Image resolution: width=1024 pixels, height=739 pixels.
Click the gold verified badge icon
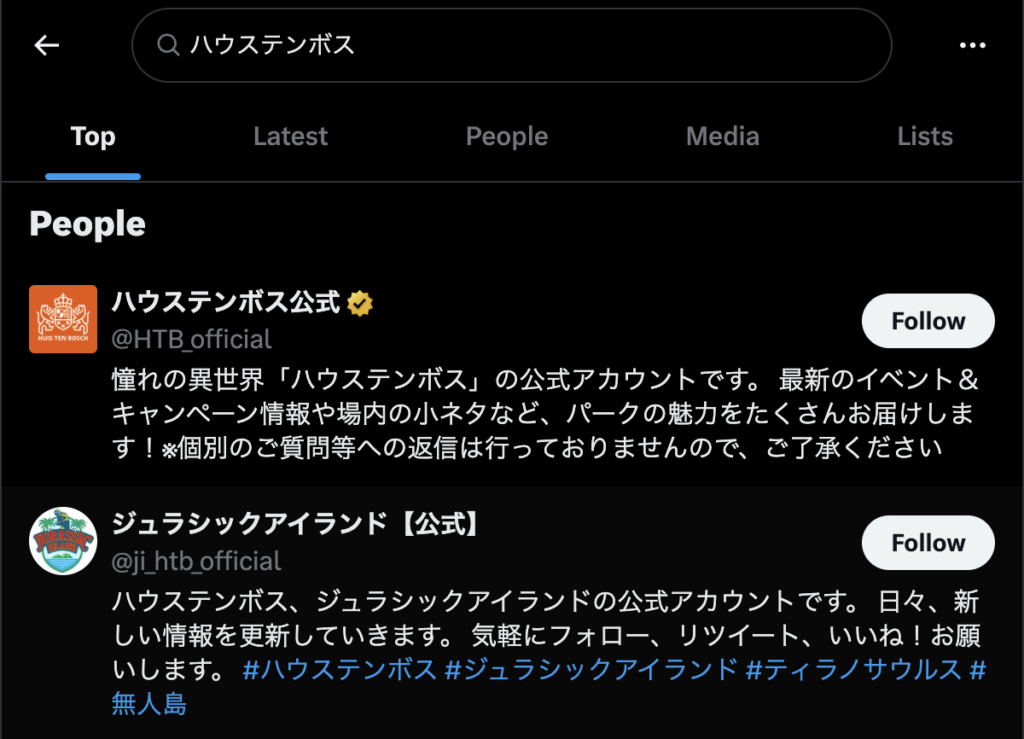tap(360, 304)
